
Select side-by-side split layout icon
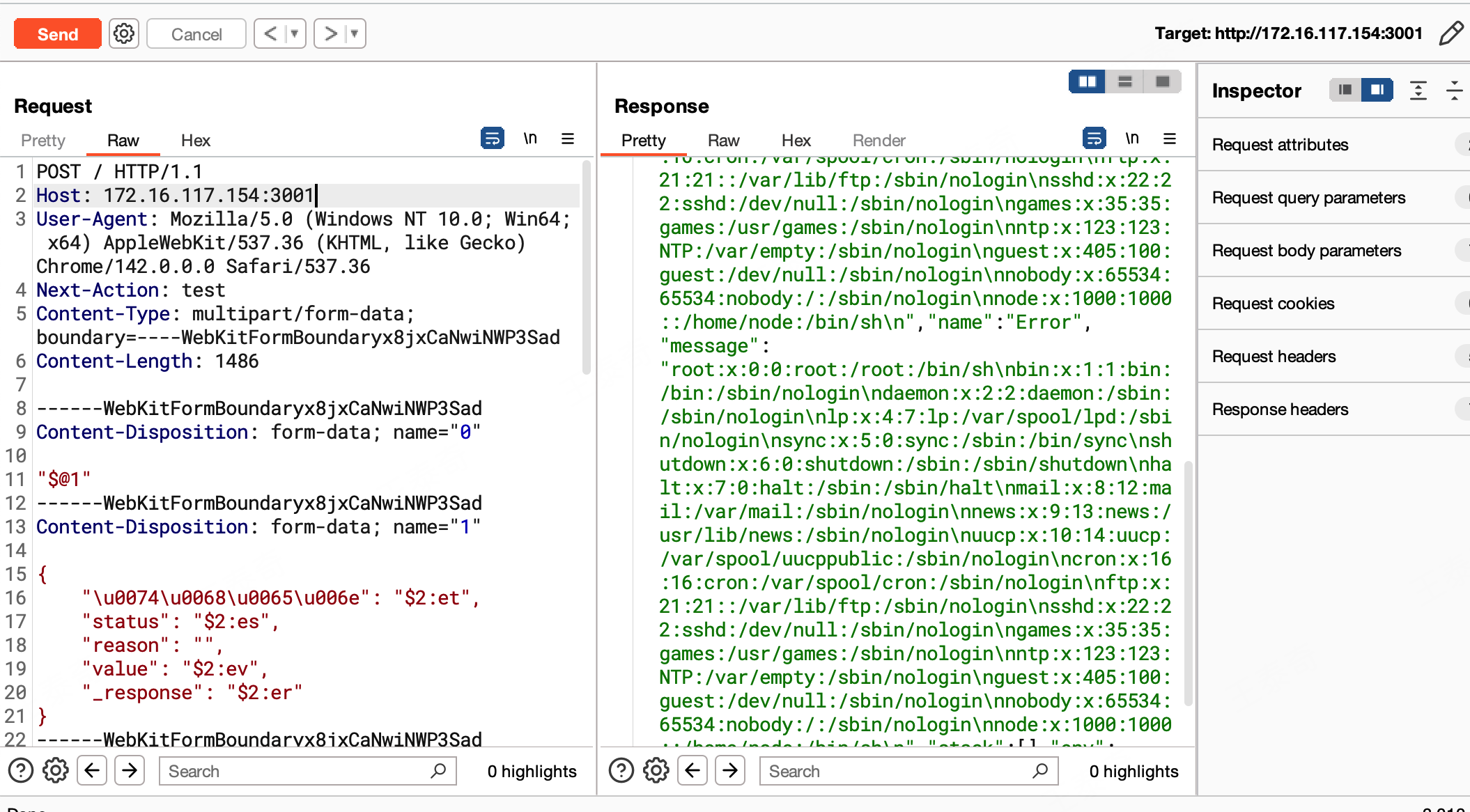click(x=1087, y=82)
